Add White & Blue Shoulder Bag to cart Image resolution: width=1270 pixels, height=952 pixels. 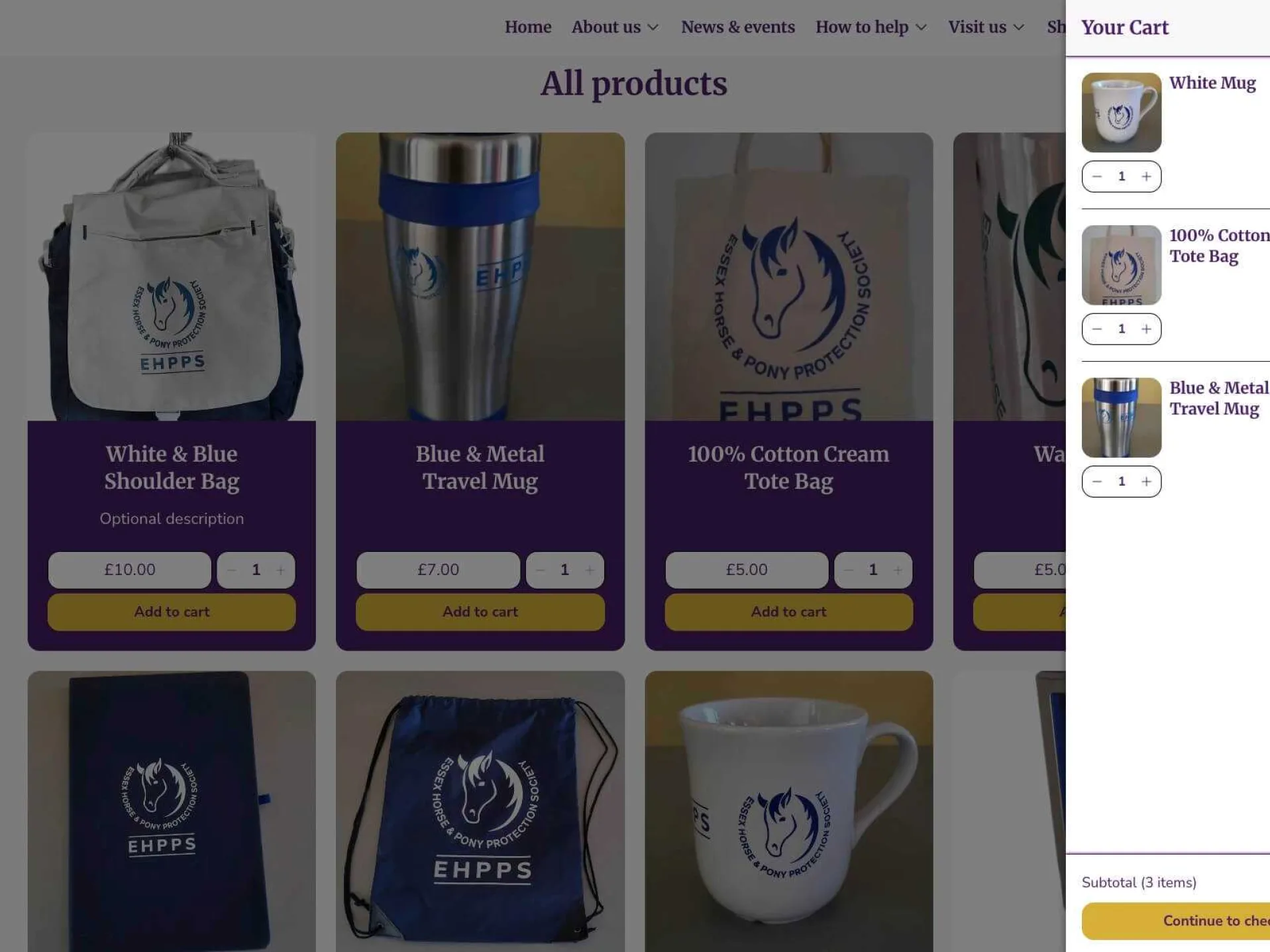(172, 611)
